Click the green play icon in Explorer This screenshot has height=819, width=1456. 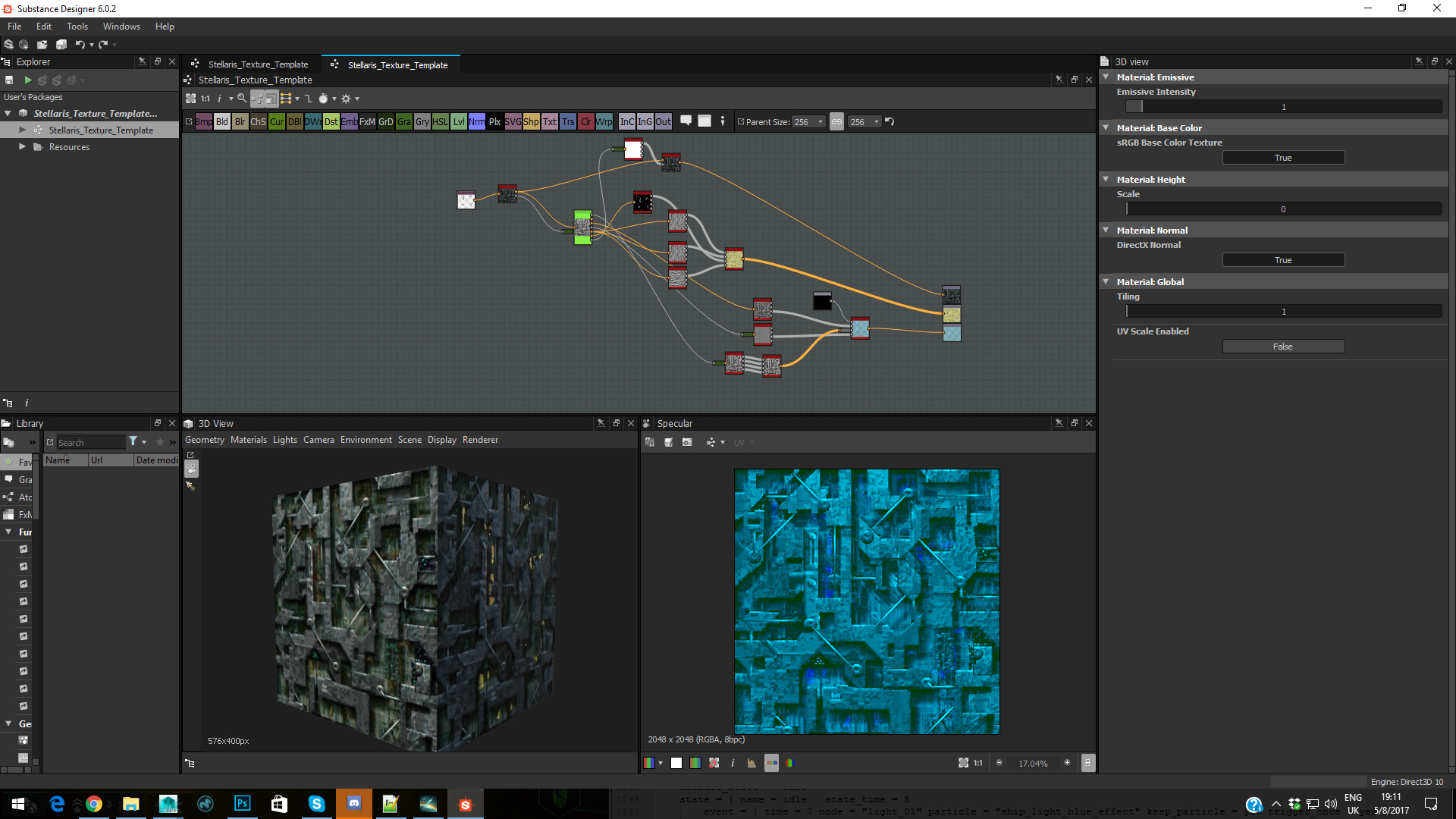click(x=28, y=80)
